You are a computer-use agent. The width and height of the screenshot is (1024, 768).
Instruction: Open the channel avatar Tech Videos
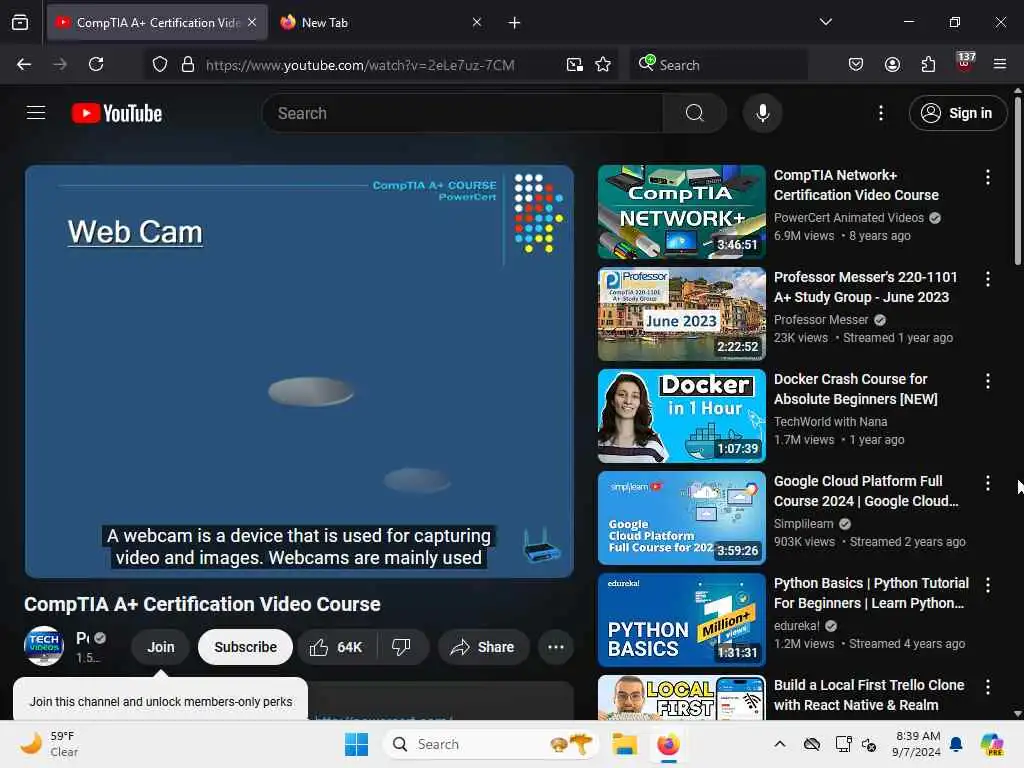(x=44, y=645)
